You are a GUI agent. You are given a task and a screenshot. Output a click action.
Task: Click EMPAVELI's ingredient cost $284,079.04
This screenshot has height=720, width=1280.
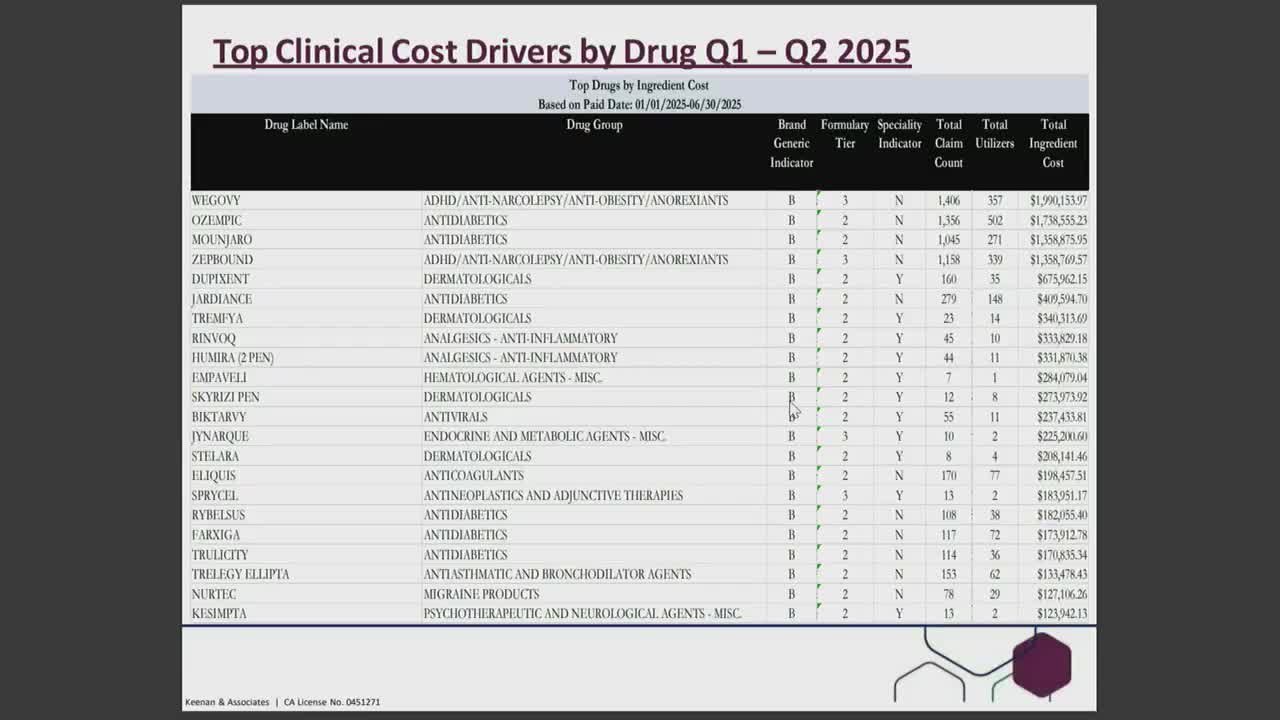(1061, 378)
